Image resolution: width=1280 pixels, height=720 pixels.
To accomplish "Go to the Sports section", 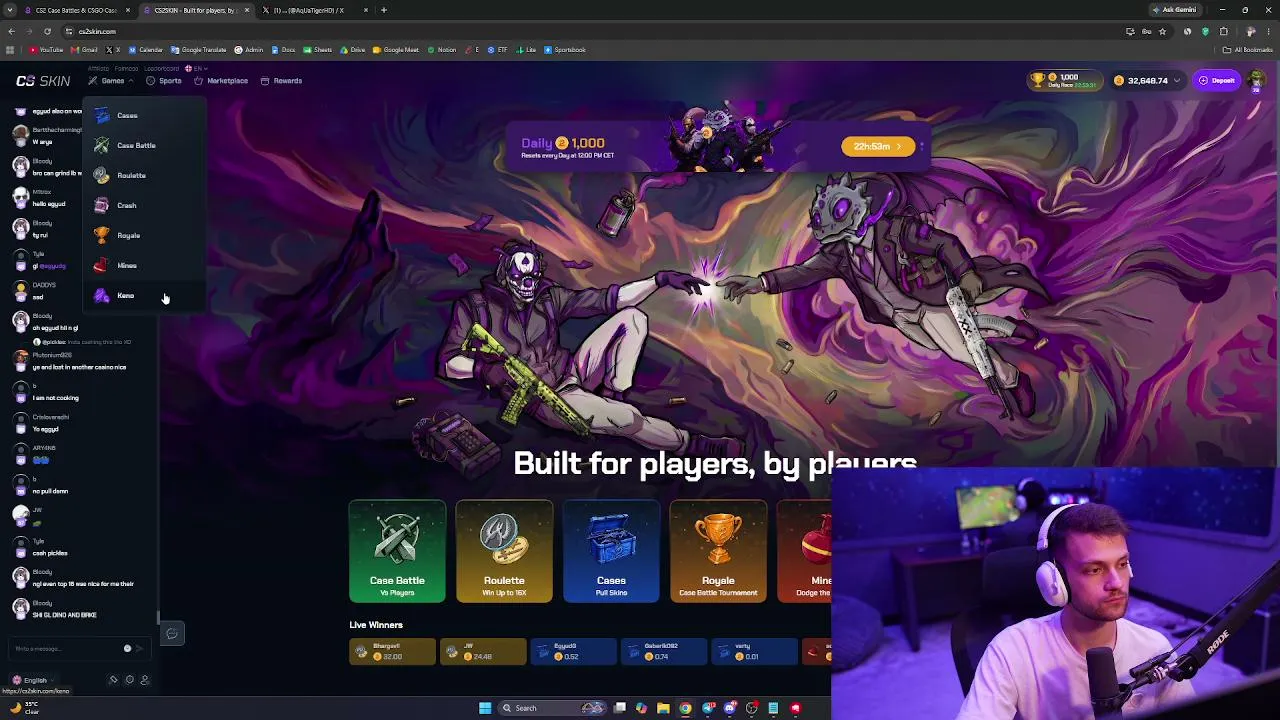I will click(164, 81).
